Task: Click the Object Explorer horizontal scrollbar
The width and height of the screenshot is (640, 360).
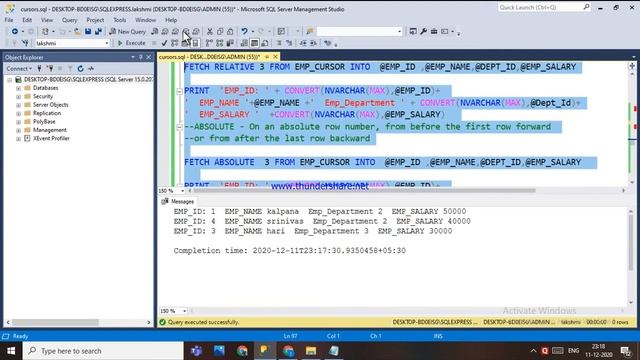Action: 55,322
